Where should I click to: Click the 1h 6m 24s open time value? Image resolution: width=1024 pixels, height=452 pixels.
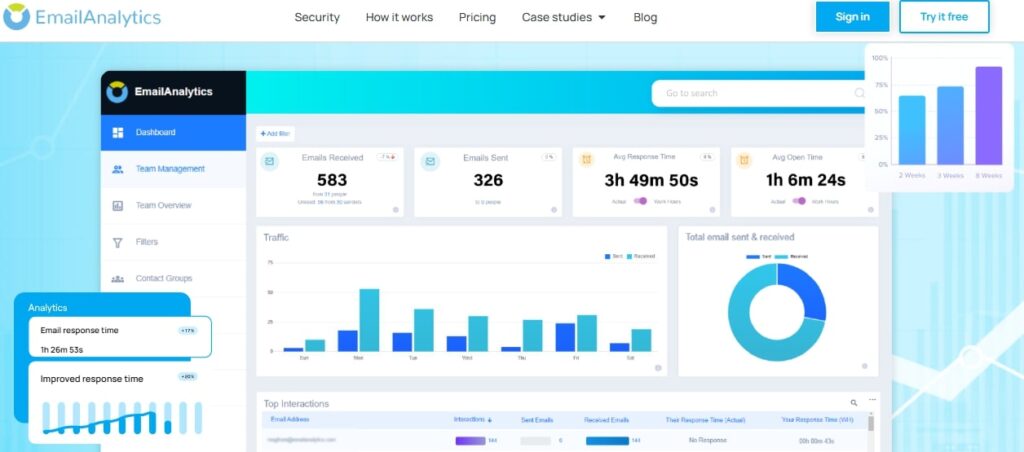805,180
